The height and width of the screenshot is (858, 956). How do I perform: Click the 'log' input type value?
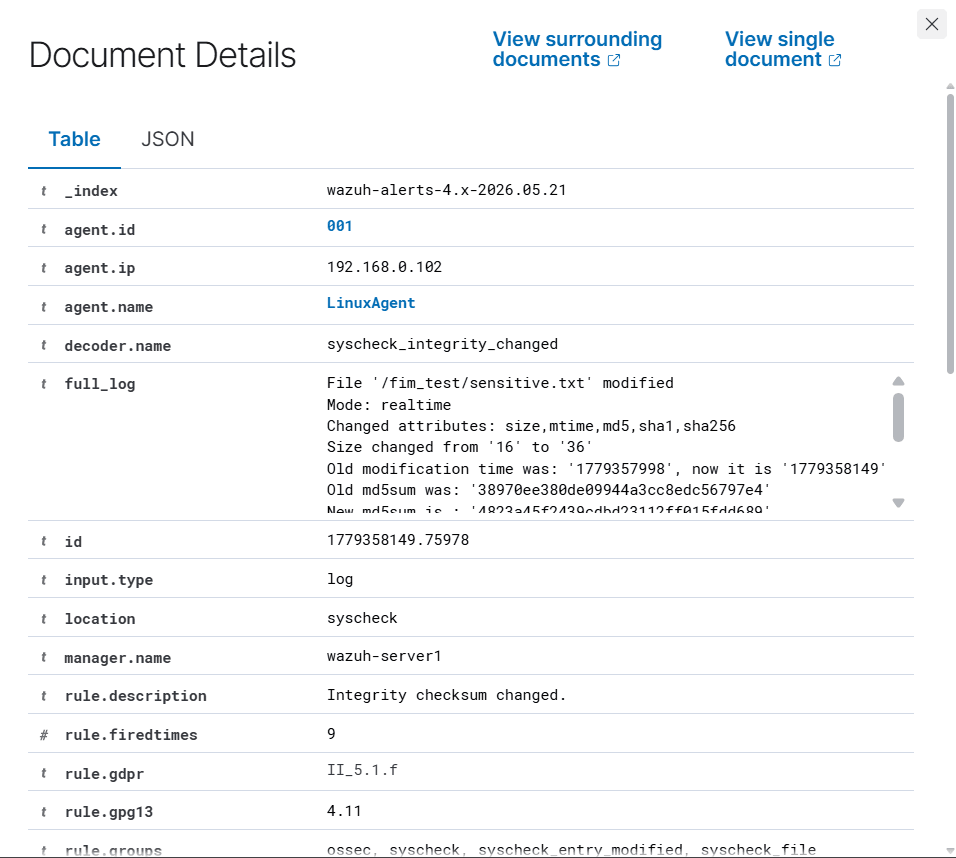pyautogui.click(x=340, y=579)
